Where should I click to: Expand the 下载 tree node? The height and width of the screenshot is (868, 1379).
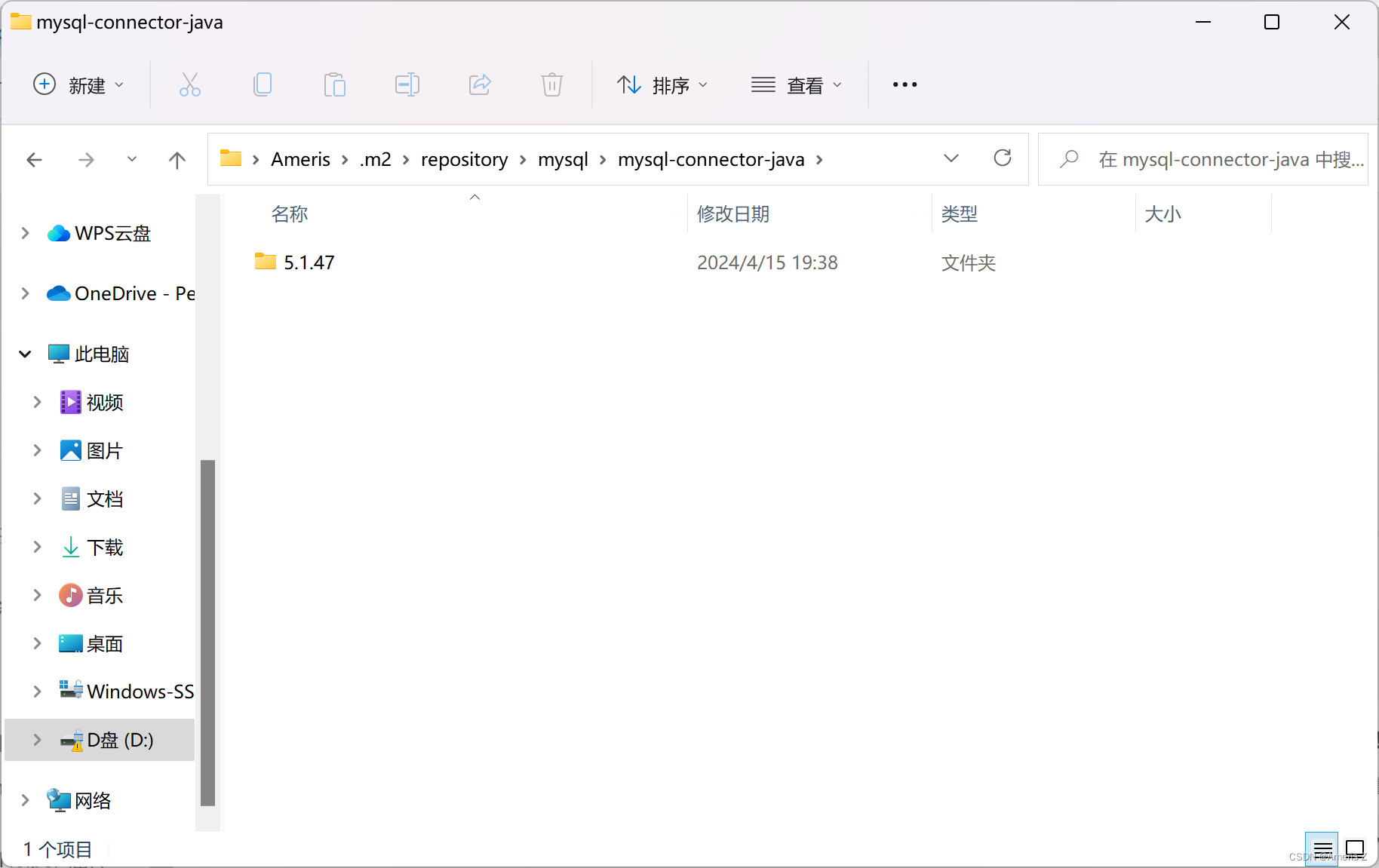click(37, 547)
